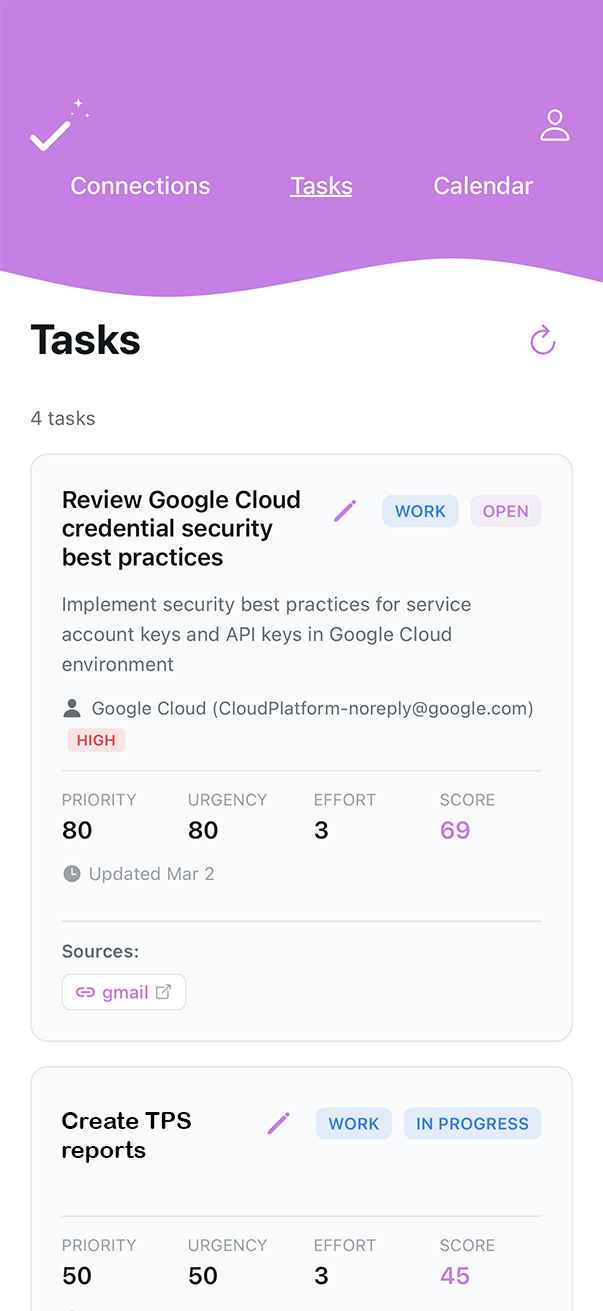Click the HIGH priority badge
603x1311 pixels.
(96, 740)
